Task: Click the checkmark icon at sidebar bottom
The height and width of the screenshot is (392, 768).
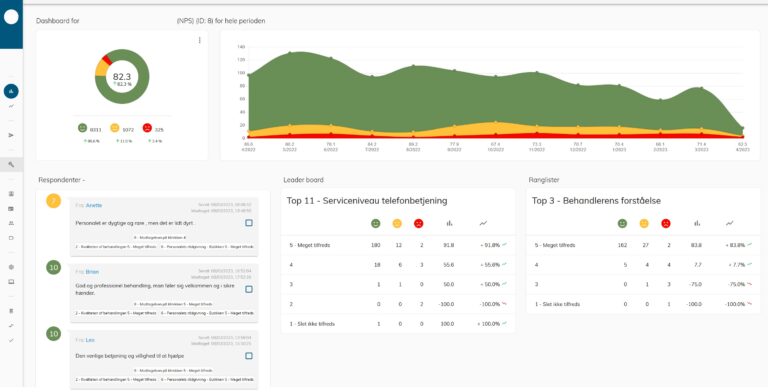Action: (x=11, y=340)
